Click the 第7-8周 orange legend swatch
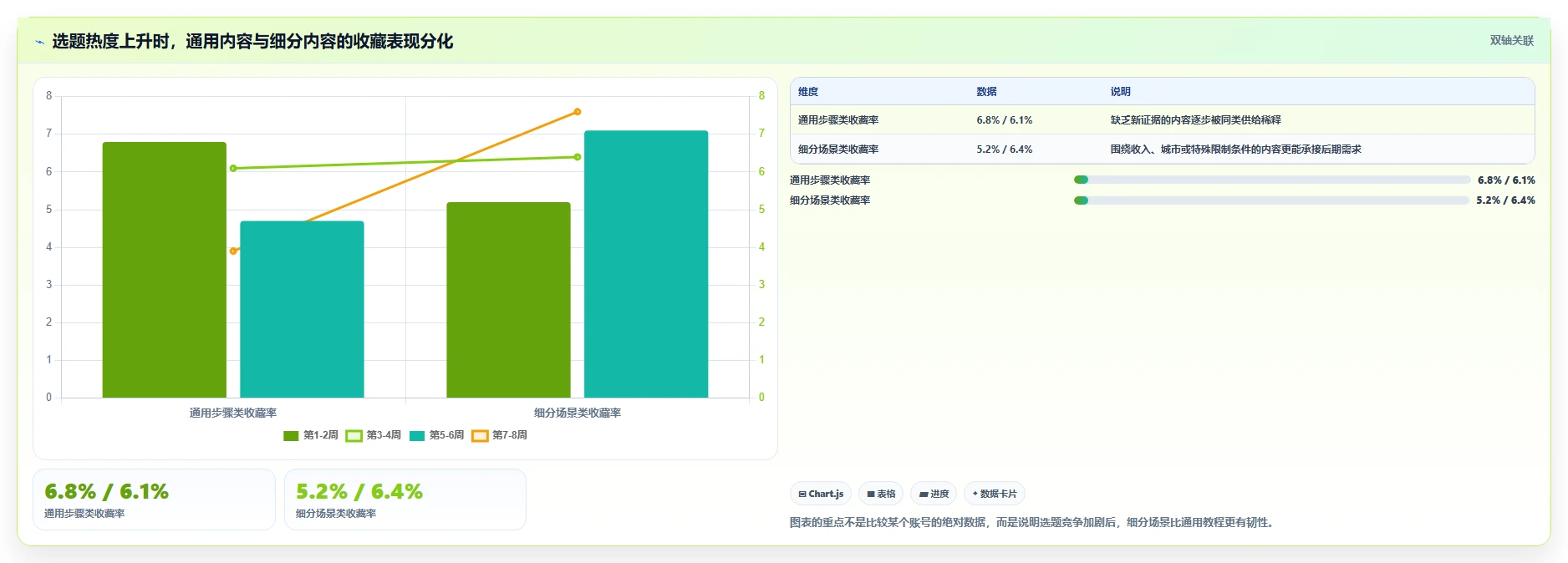The height and width of the screenshot is (563, 1568). [x=480, y=436]
